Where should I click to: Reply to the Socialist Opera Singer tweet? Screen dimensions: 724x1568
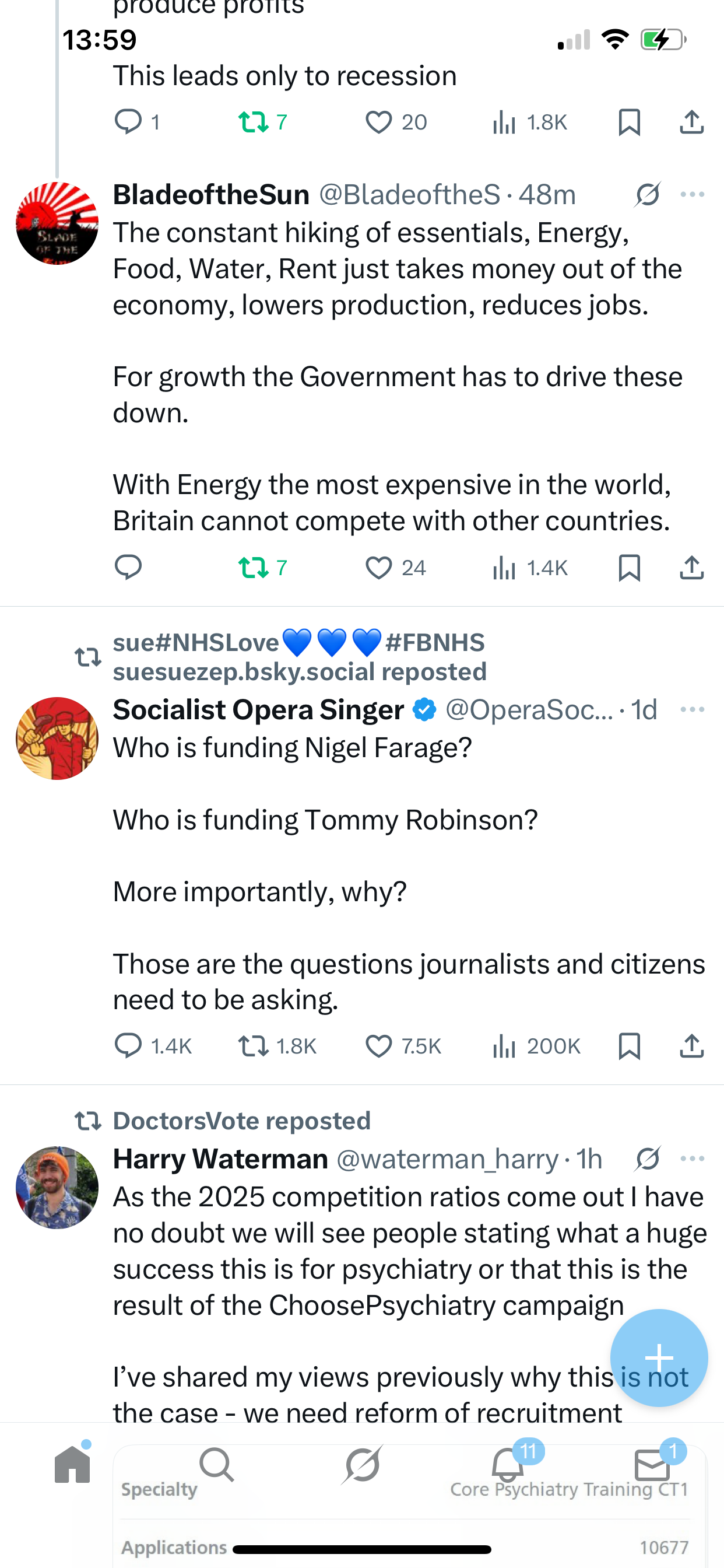[128, 1046]
